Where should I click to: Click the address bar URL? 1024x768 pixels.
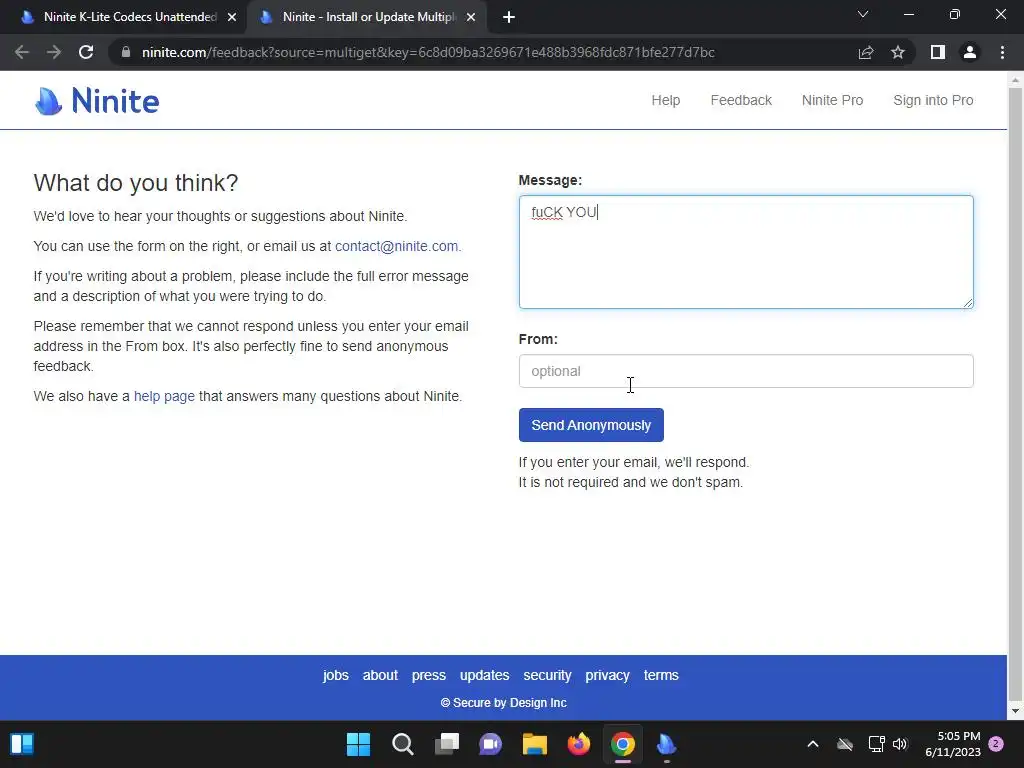(428, 52)
